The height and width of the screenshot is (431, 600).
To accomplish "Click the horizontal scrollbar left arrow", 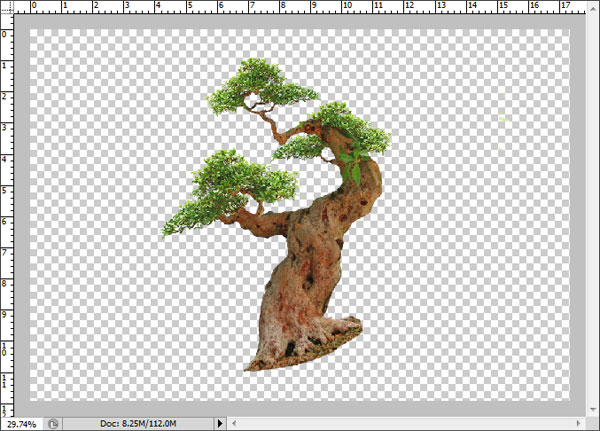I will 234,423.
